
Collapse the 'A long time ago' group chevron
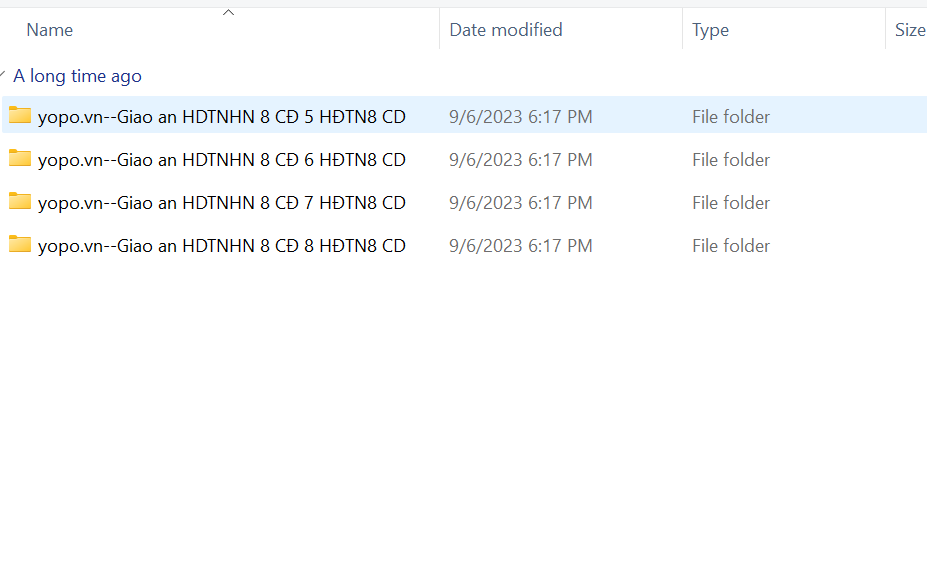[4, 76]
